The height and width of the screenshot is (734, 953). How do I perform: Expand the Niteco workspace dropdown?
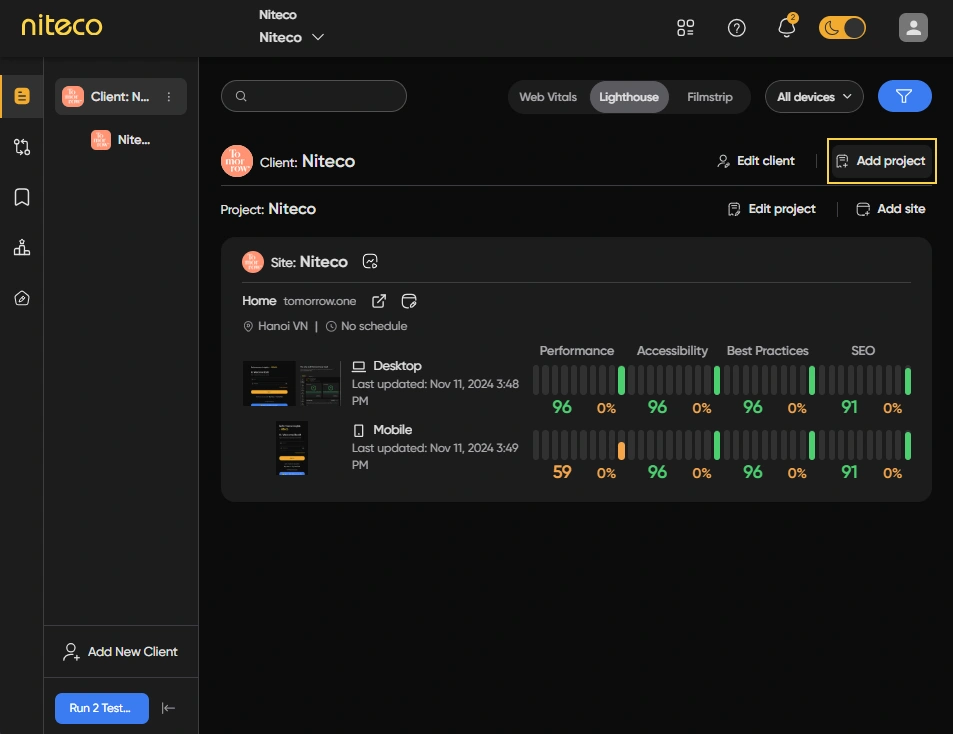coord(292,37)
